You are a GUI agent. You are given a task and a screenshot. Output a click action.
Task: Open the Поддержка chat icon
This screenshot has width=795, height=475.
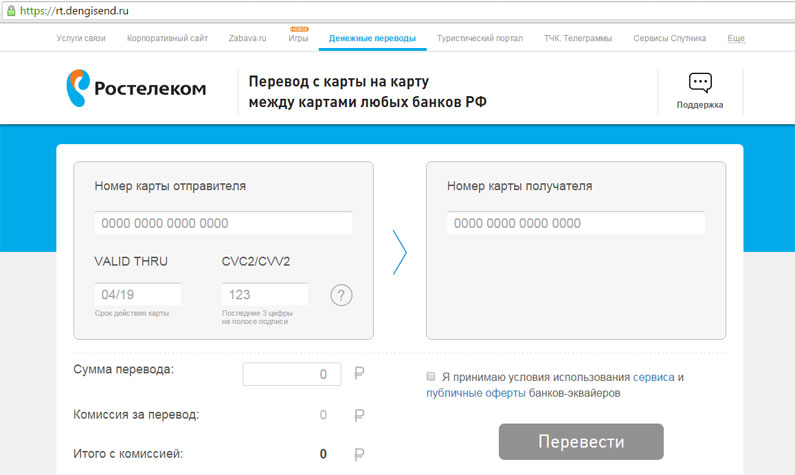pyautogui.click(x=699, y=84)
